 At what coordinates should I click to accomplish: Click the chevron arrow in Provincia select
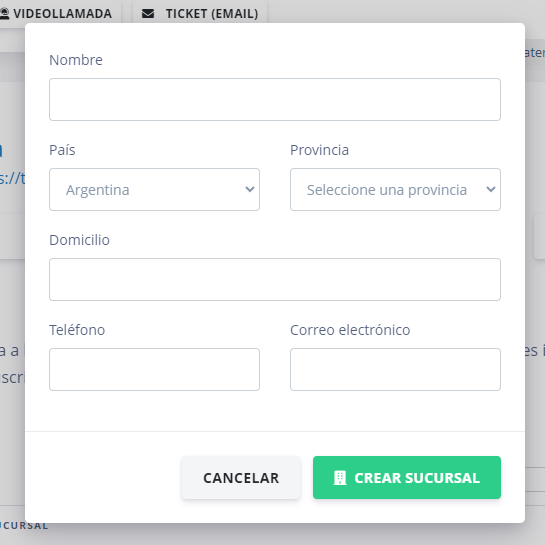[x=490, y=189]
